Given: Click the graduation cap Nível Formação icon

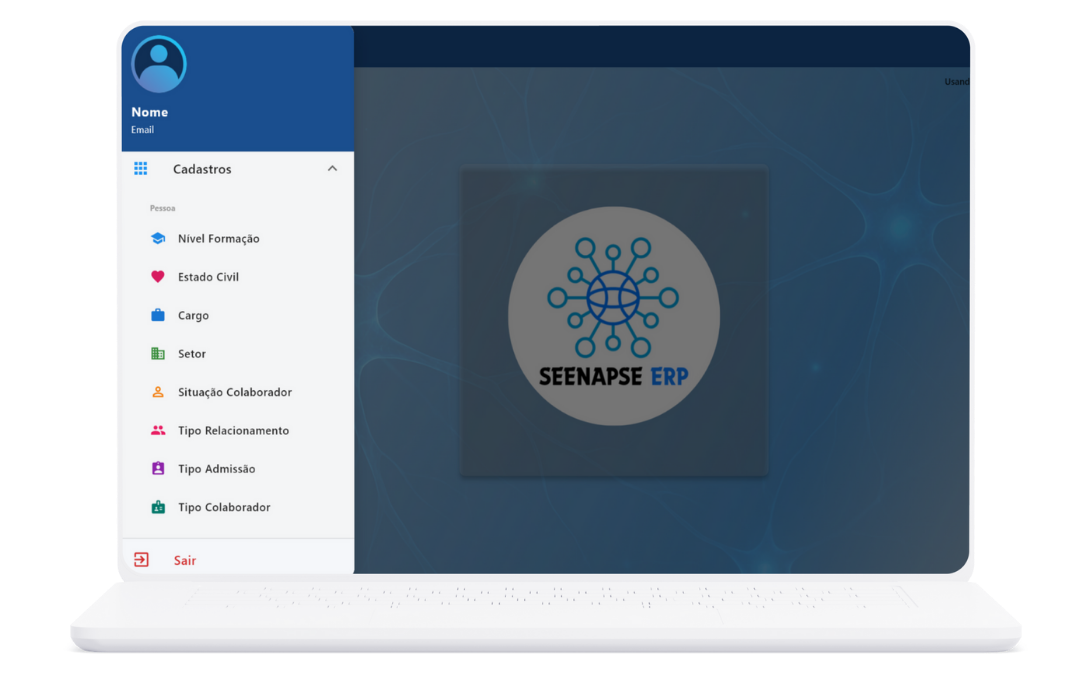Looking at the screenshot, I should pos(158,239).
